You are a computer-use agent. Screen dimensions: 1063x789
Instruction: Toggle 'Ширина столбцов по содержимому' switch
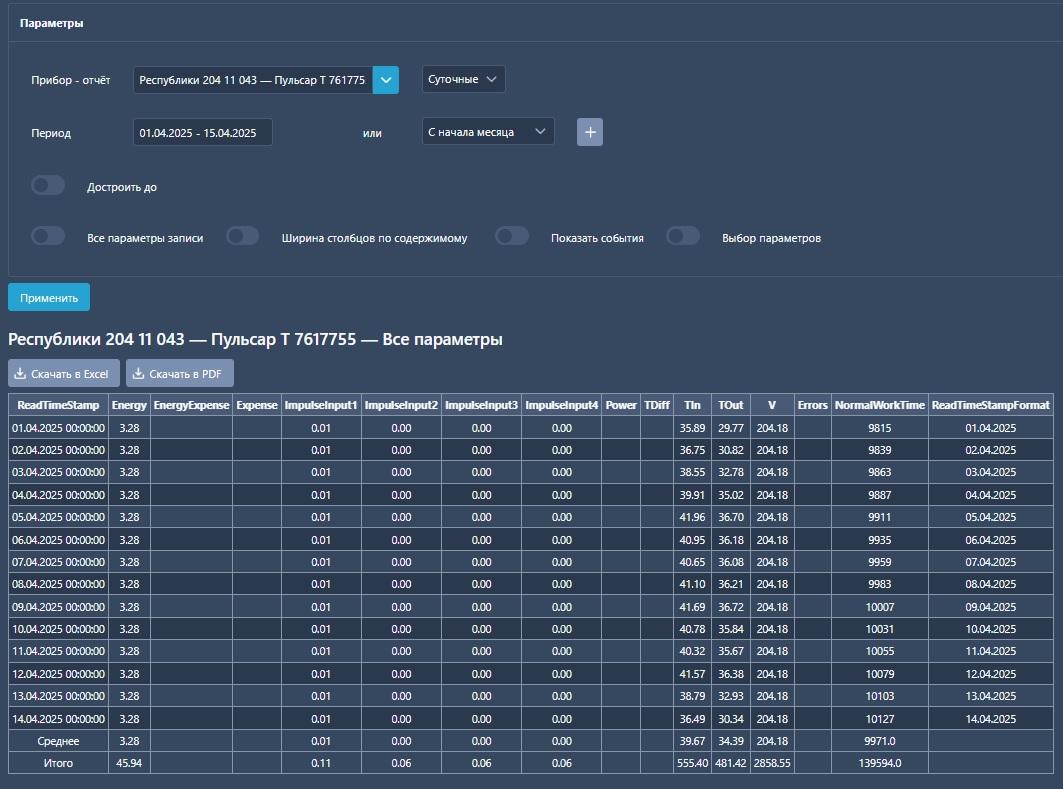243,237
